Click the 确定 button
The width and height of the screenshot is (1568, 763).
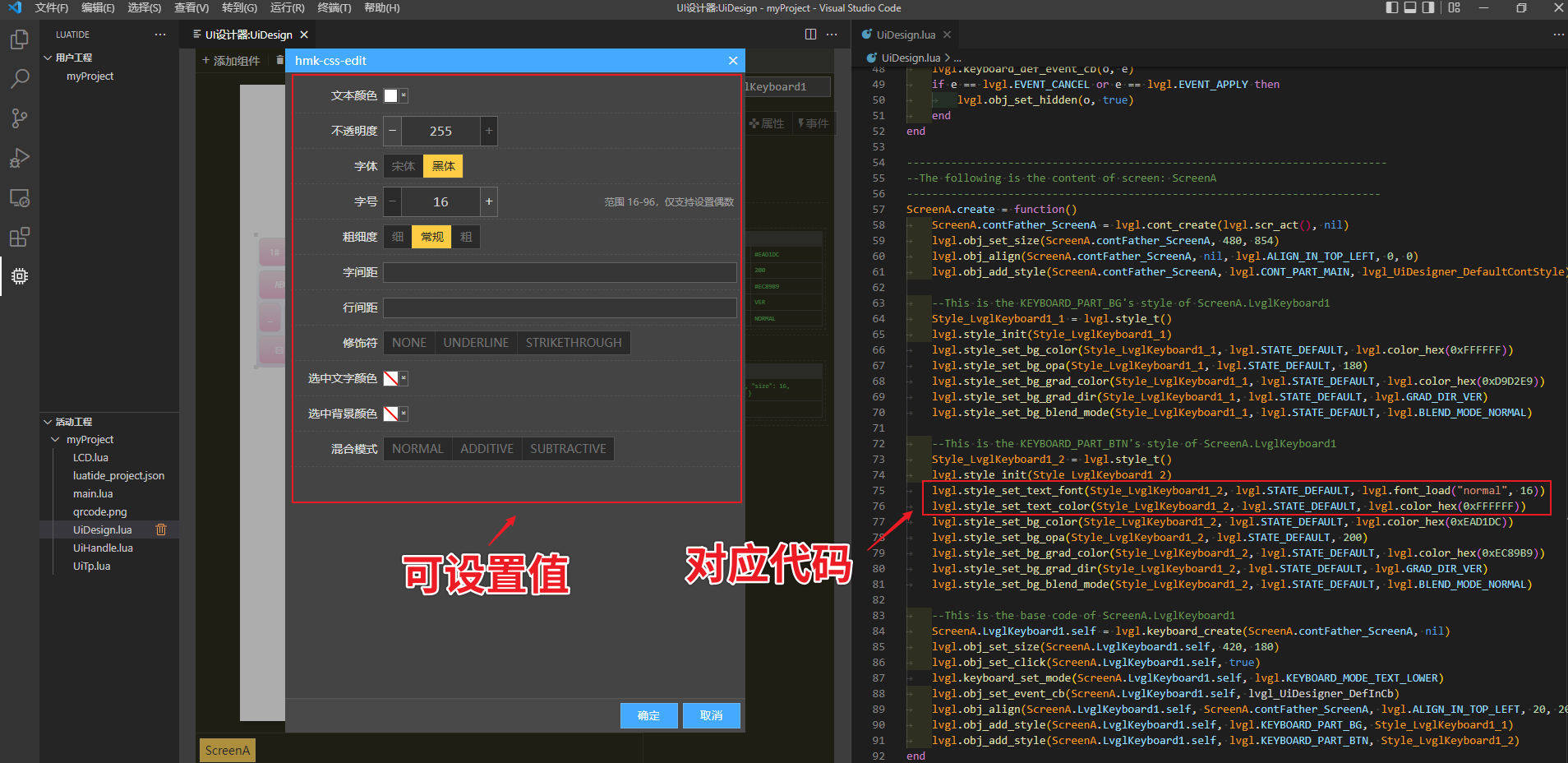pos(648,715)
